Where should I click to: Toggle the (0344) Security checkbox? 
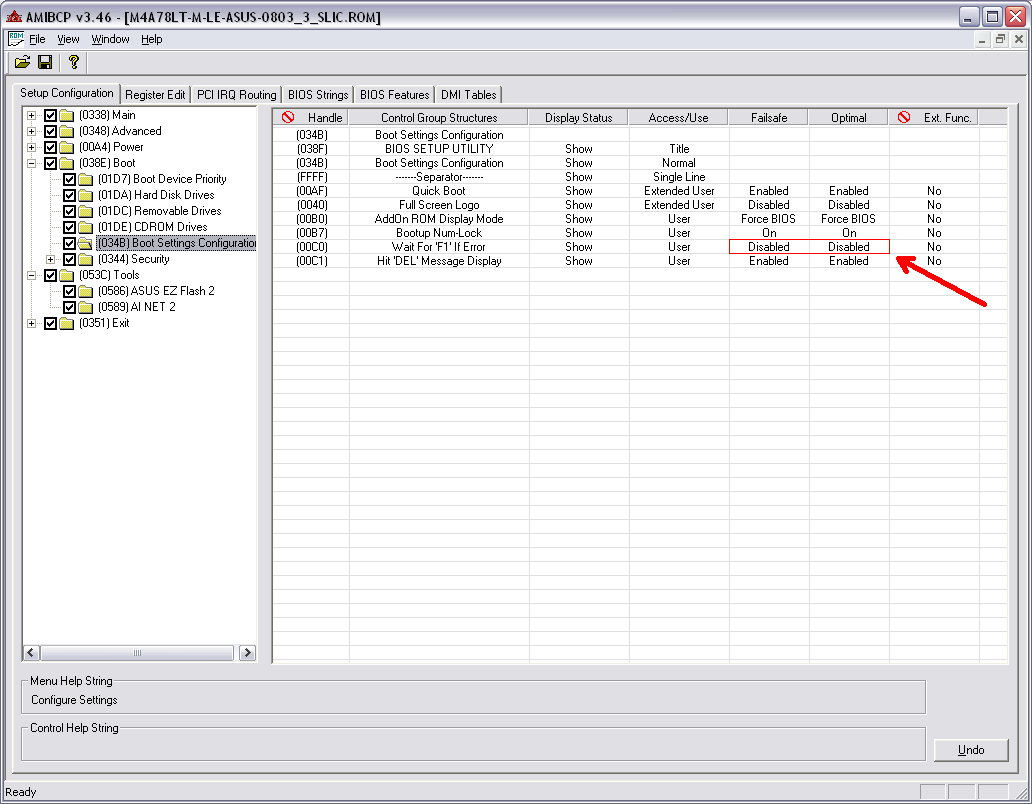[69, 259]
